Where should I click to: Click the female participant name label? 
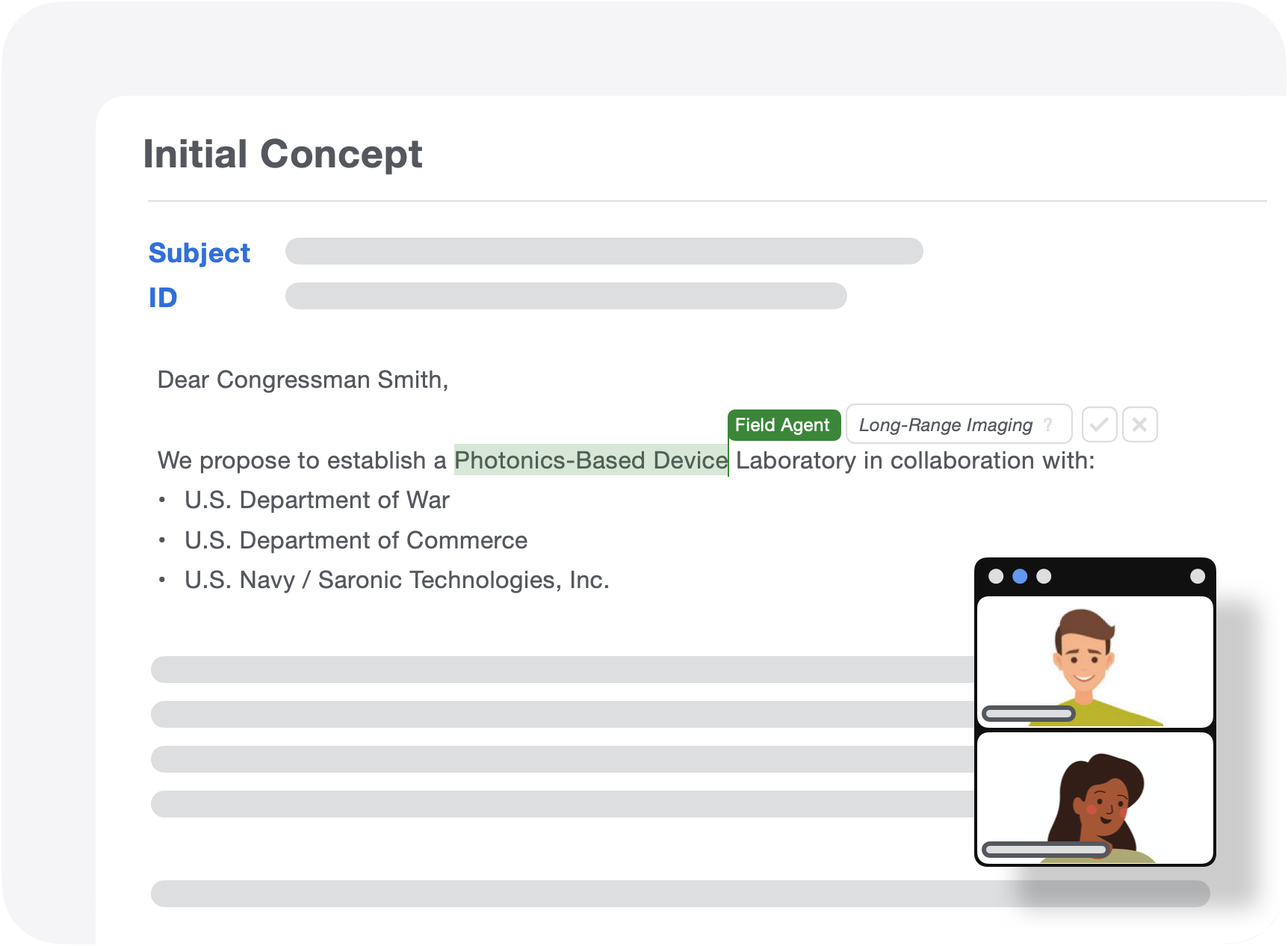[x=1046, y=849]
